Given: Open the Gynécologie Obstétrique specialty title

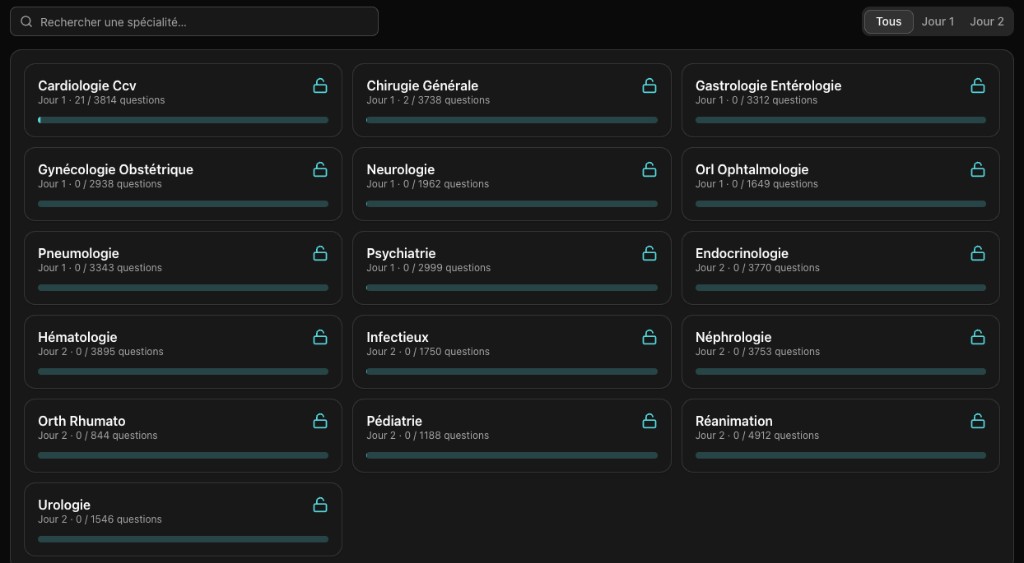Looking at the screenshot, I should (x=116, y=170).
